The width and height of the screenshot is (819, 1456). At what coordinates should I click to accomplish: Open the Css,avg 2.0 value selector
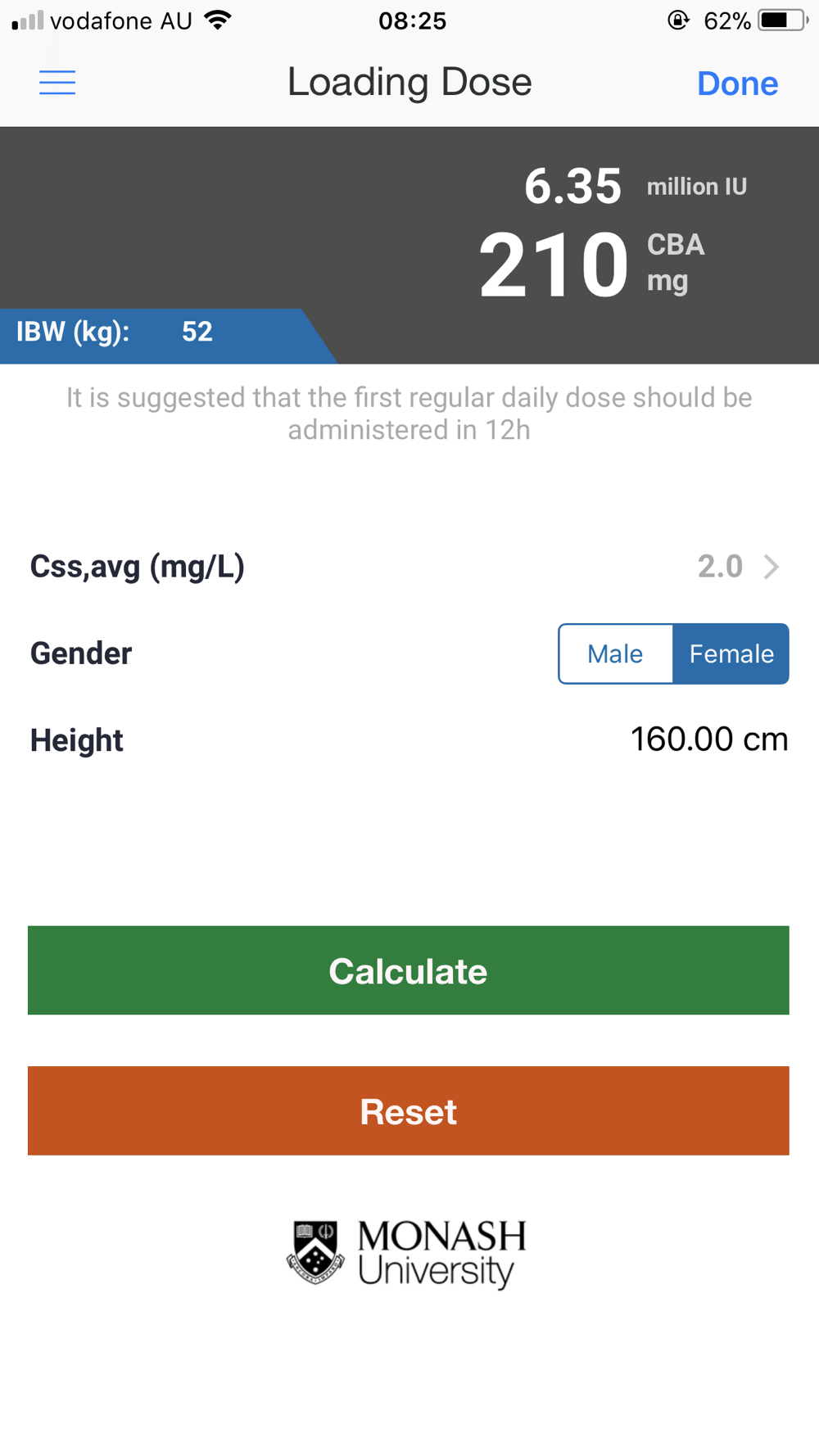point(720,567)
